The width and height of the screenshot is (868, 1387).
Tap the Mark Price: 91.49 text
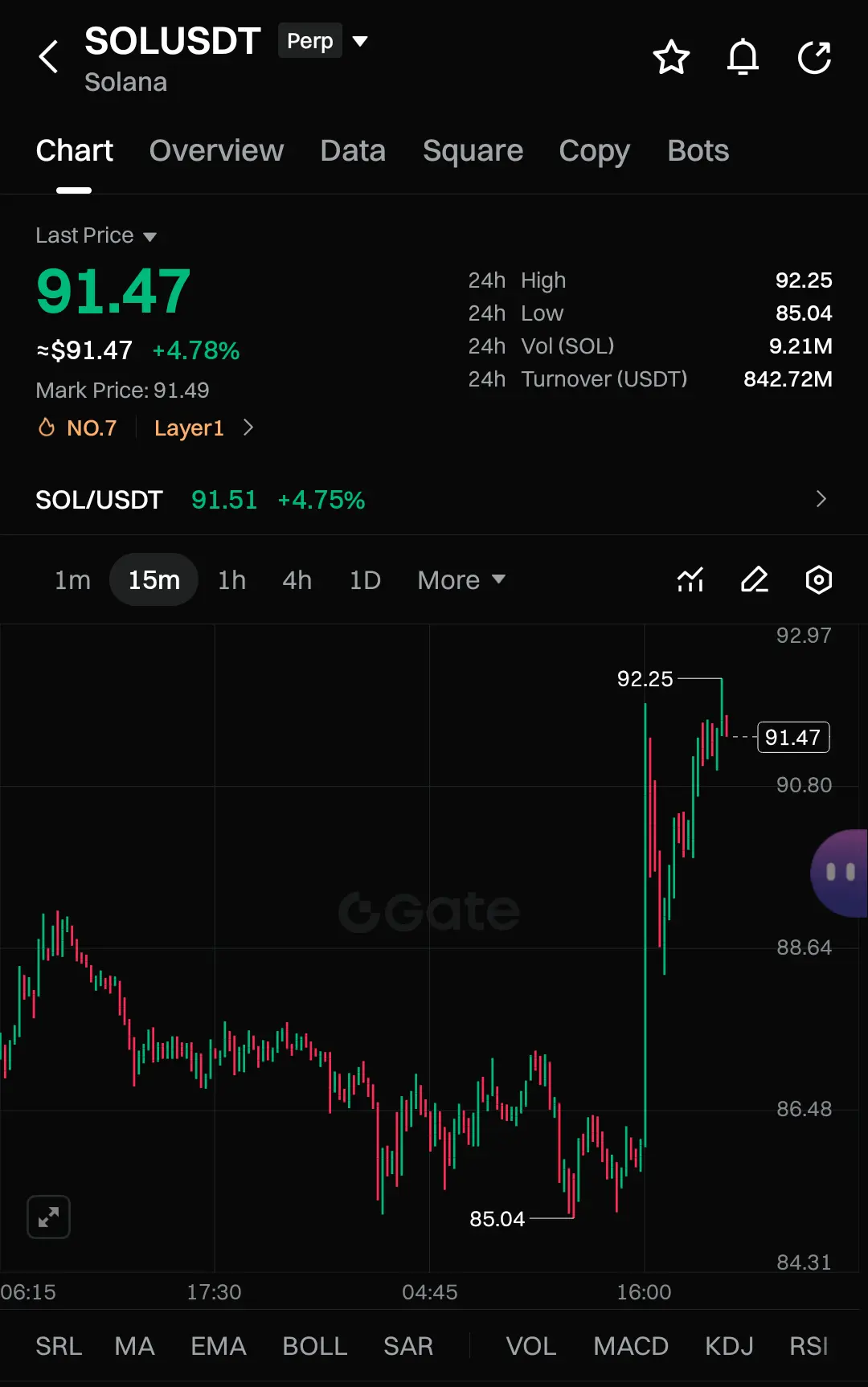pyautogui.click(x=122, y=391)
